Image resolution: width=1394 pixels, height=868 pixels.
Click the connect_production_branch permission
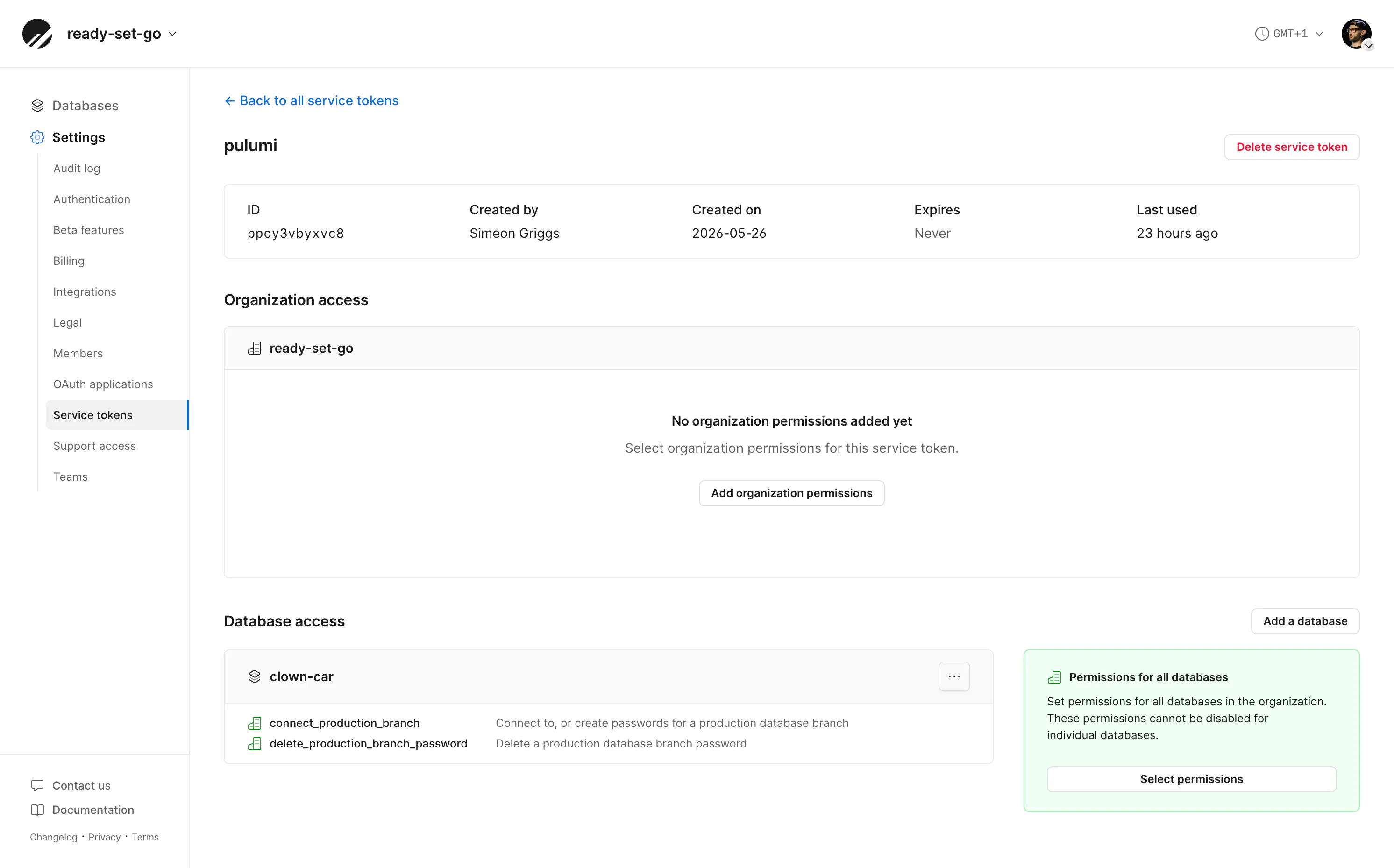[344, 723]
